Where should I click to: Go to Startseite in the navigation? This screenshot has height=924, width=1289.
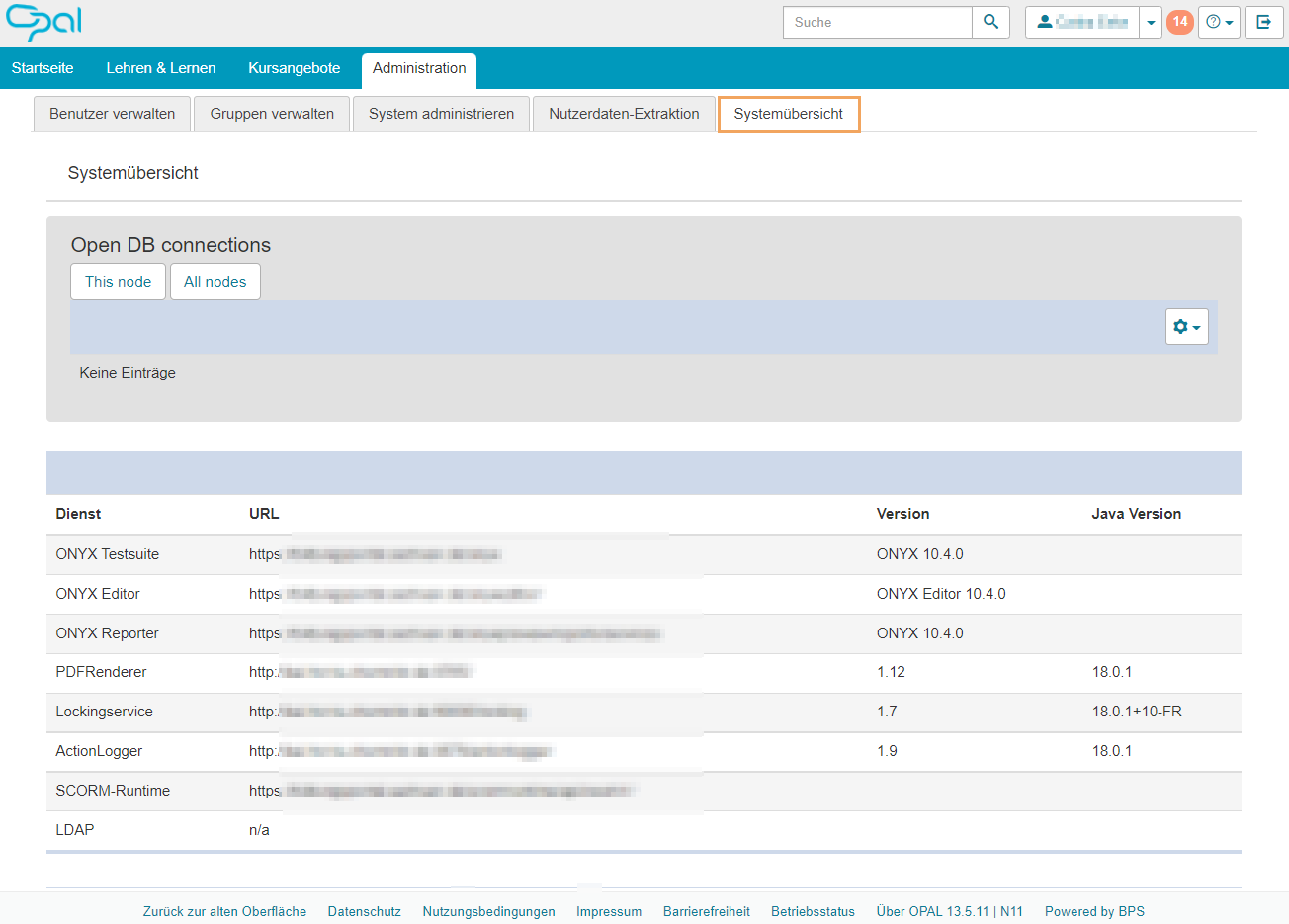[43, 68]
